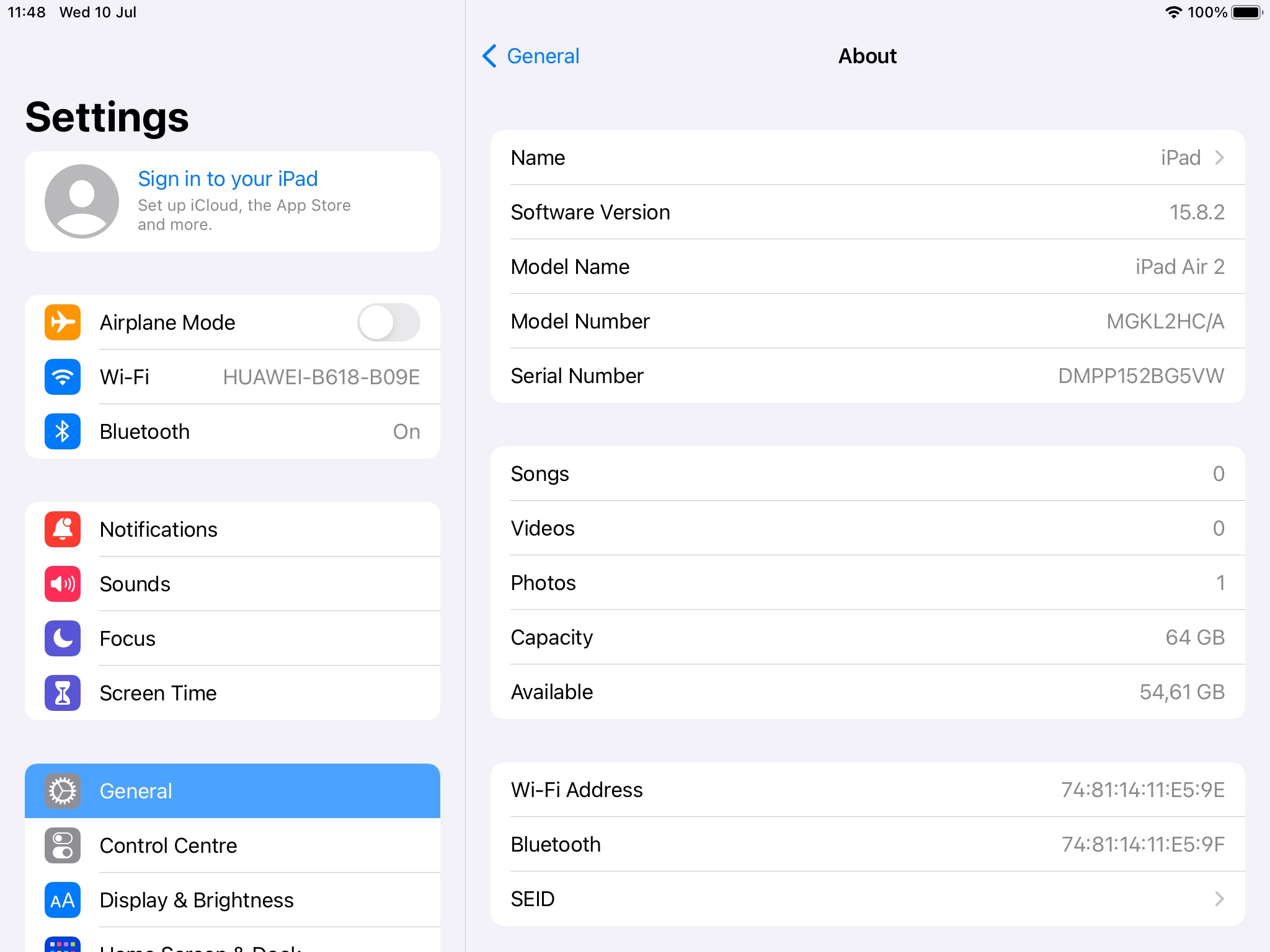Open Display & Brightness settings
The image size is (1270, 952).
233,900
